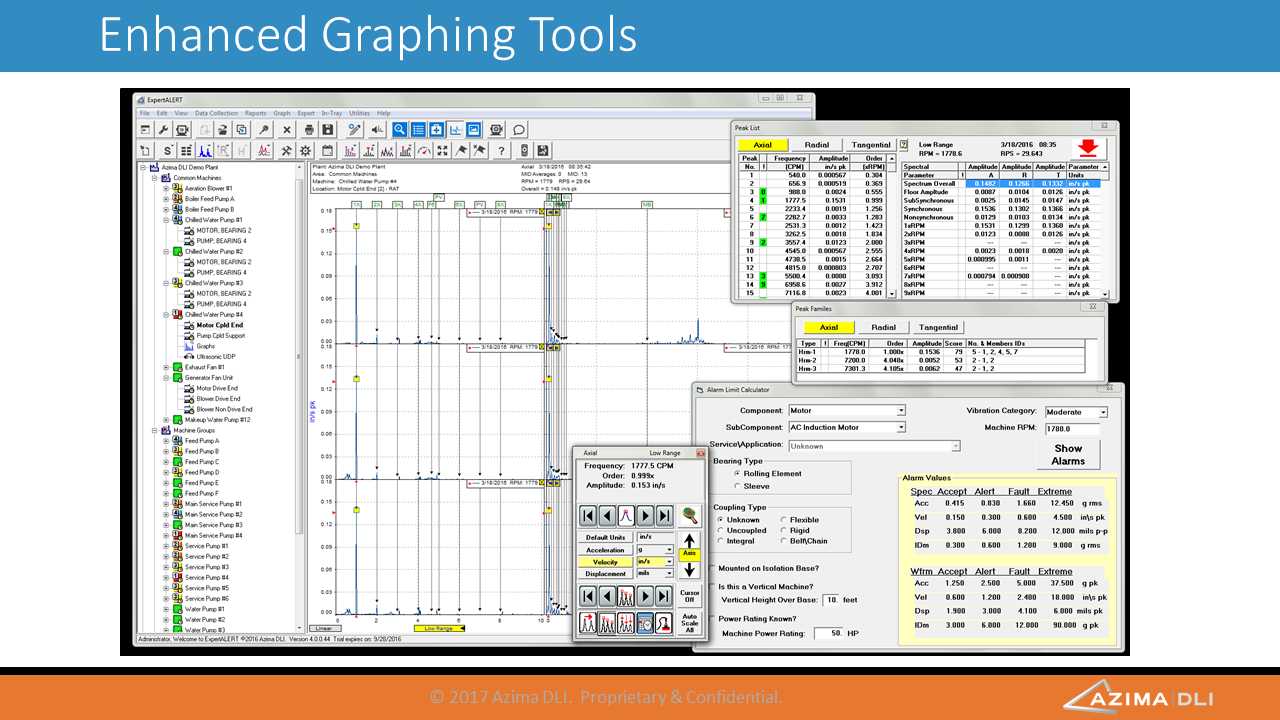Collapse the Common Machines tree node

(x=155, y=178)
